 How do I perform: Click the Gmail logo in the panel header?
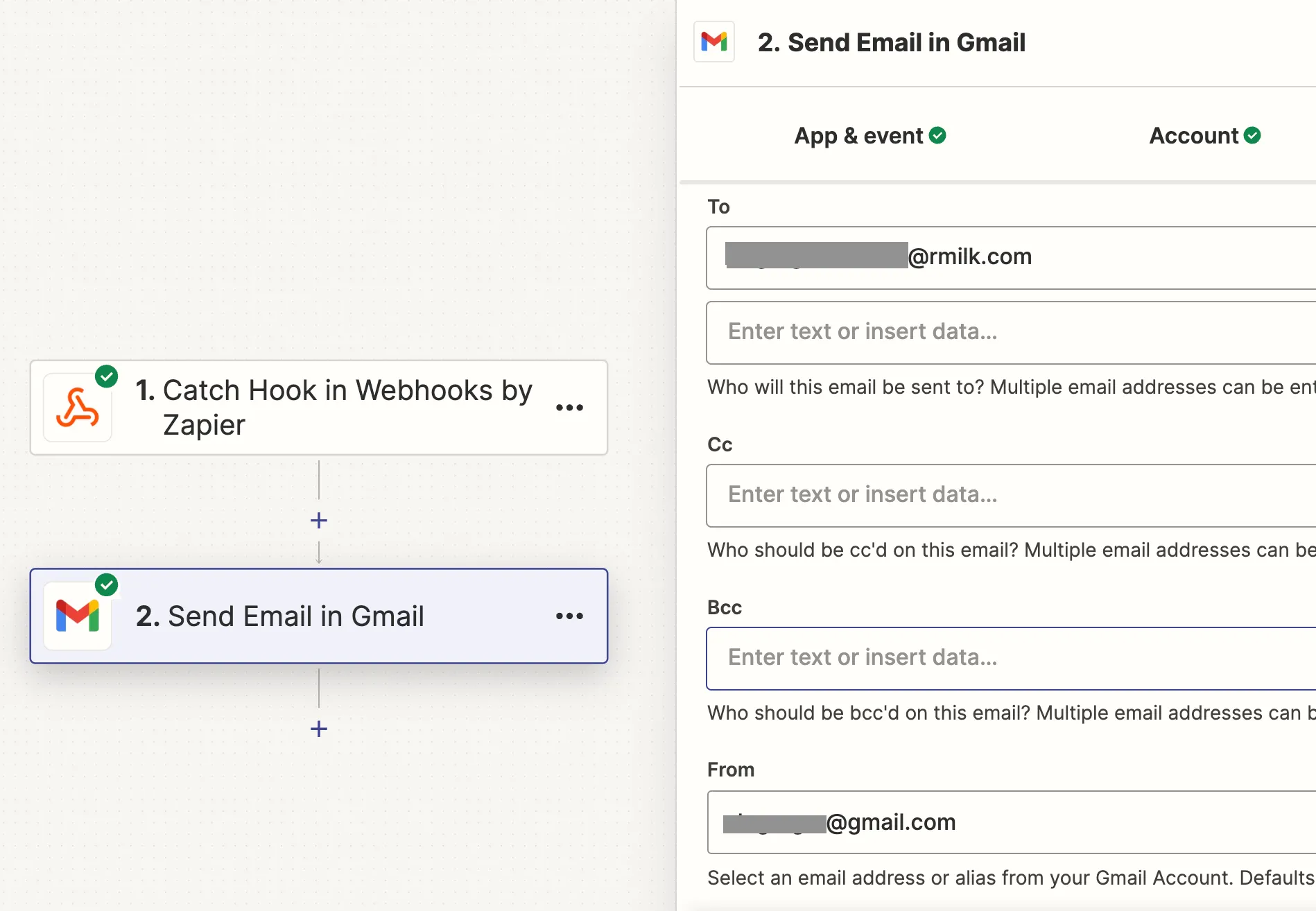coord(714,42)
